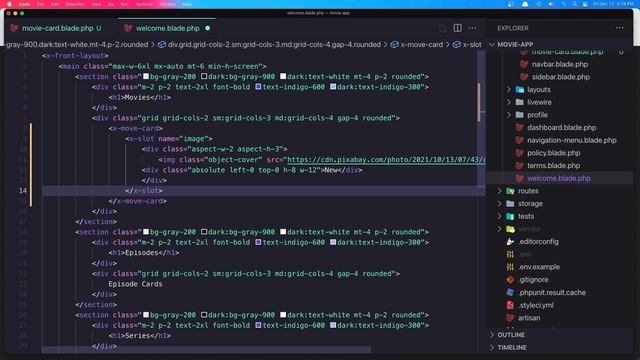Click the profile folder icon
The width and height of the screenshot is (640, 360).
pos(520,115)
